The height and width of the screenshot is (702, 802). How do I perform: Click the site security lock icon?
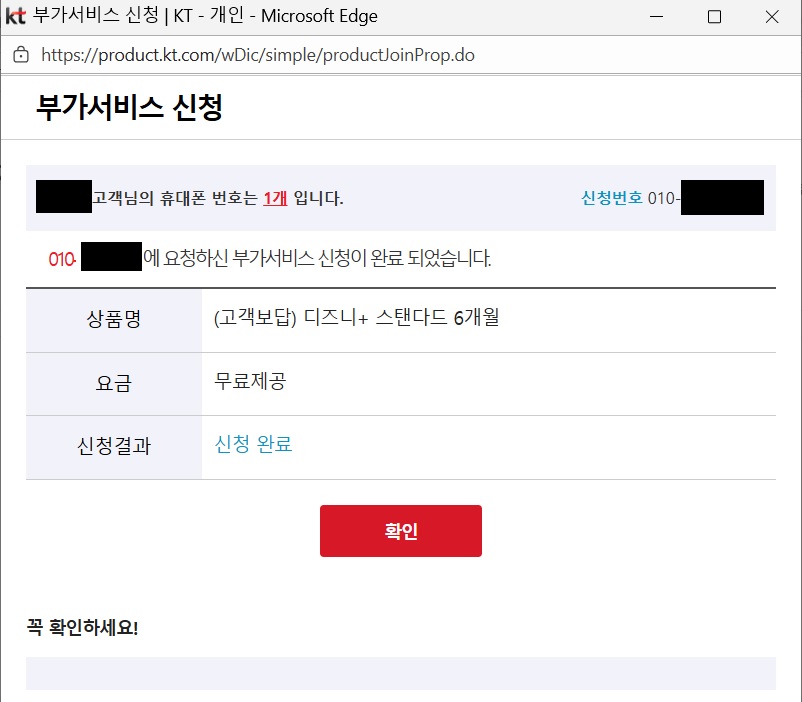(x=22, y=55)
